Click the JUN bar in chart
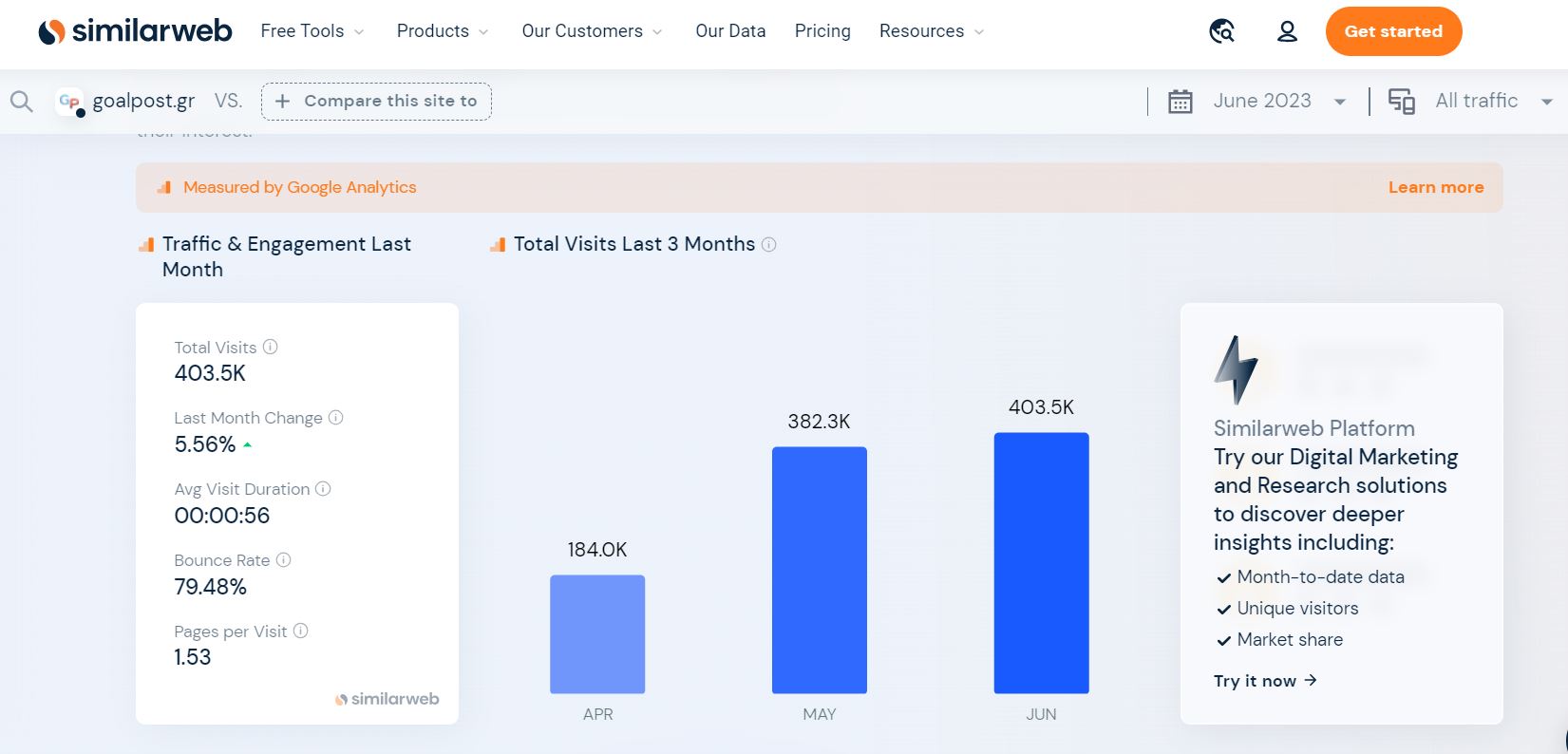Viewport: 1568px width, 754px height. pyautogui.click(x=1042, y=563)
